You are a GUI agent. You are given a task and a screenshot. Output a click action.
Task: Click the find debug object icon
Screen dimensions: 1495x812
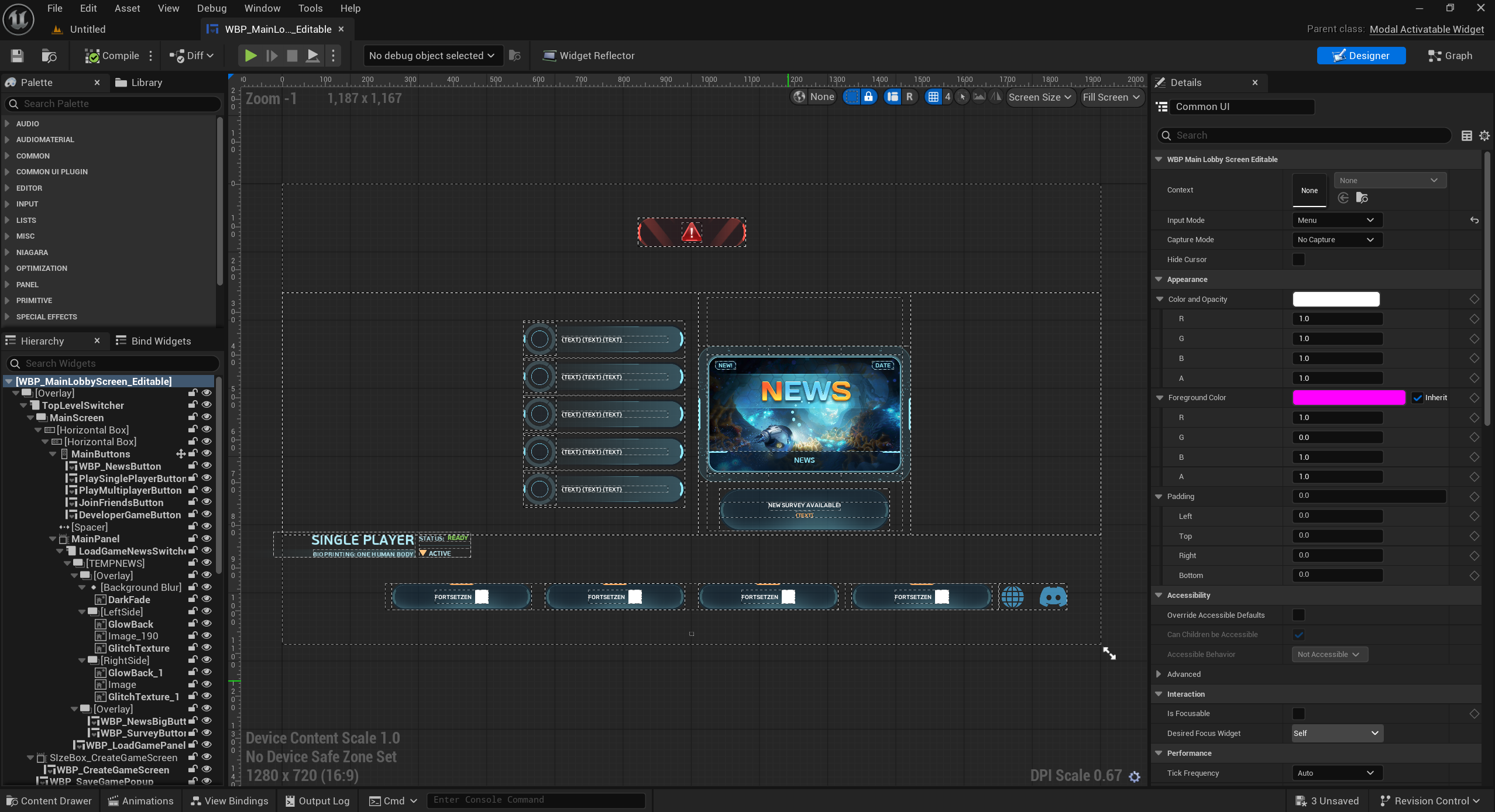coord(515,56)
